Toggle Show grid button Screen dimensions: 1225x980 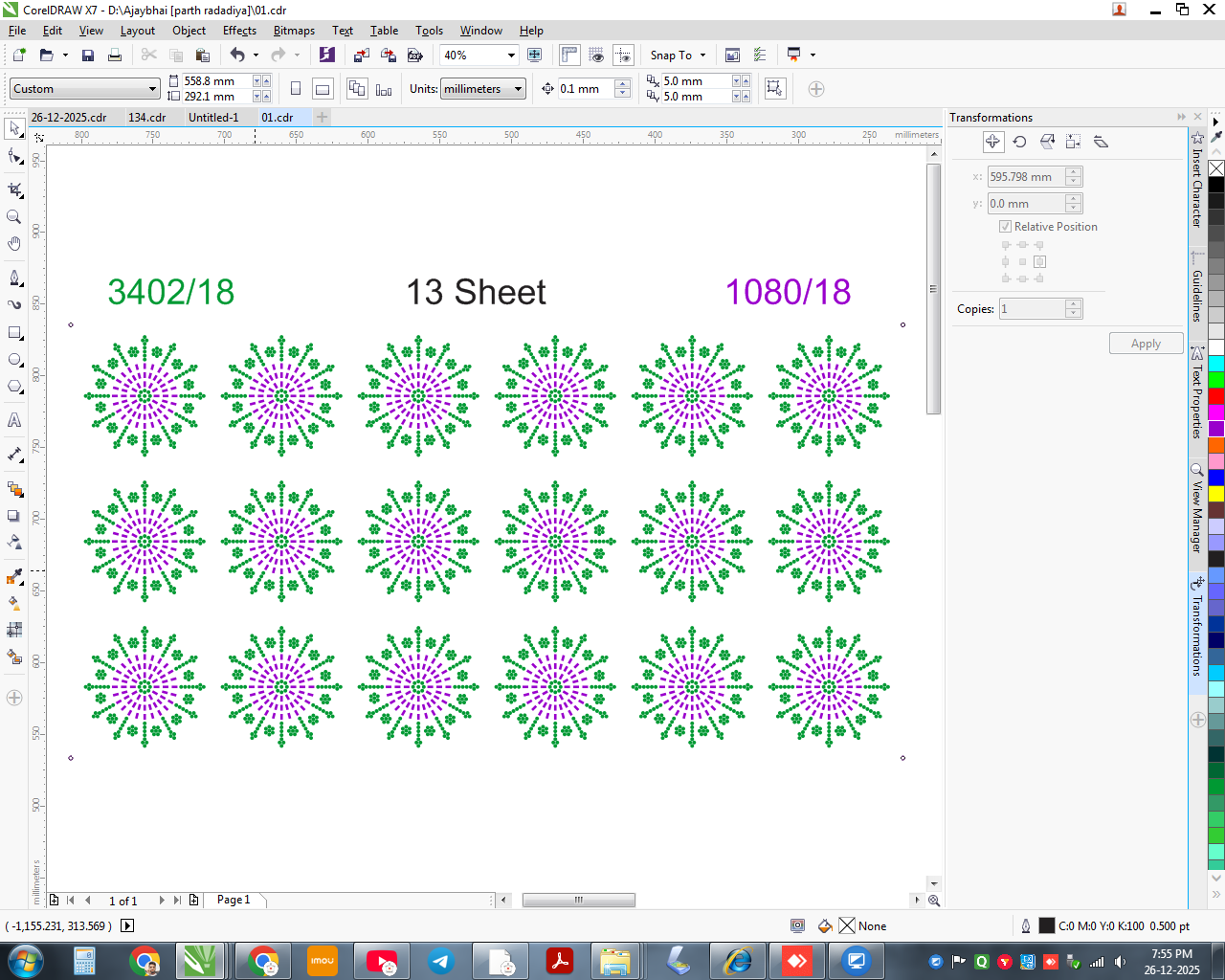click(x=596, y=56)
